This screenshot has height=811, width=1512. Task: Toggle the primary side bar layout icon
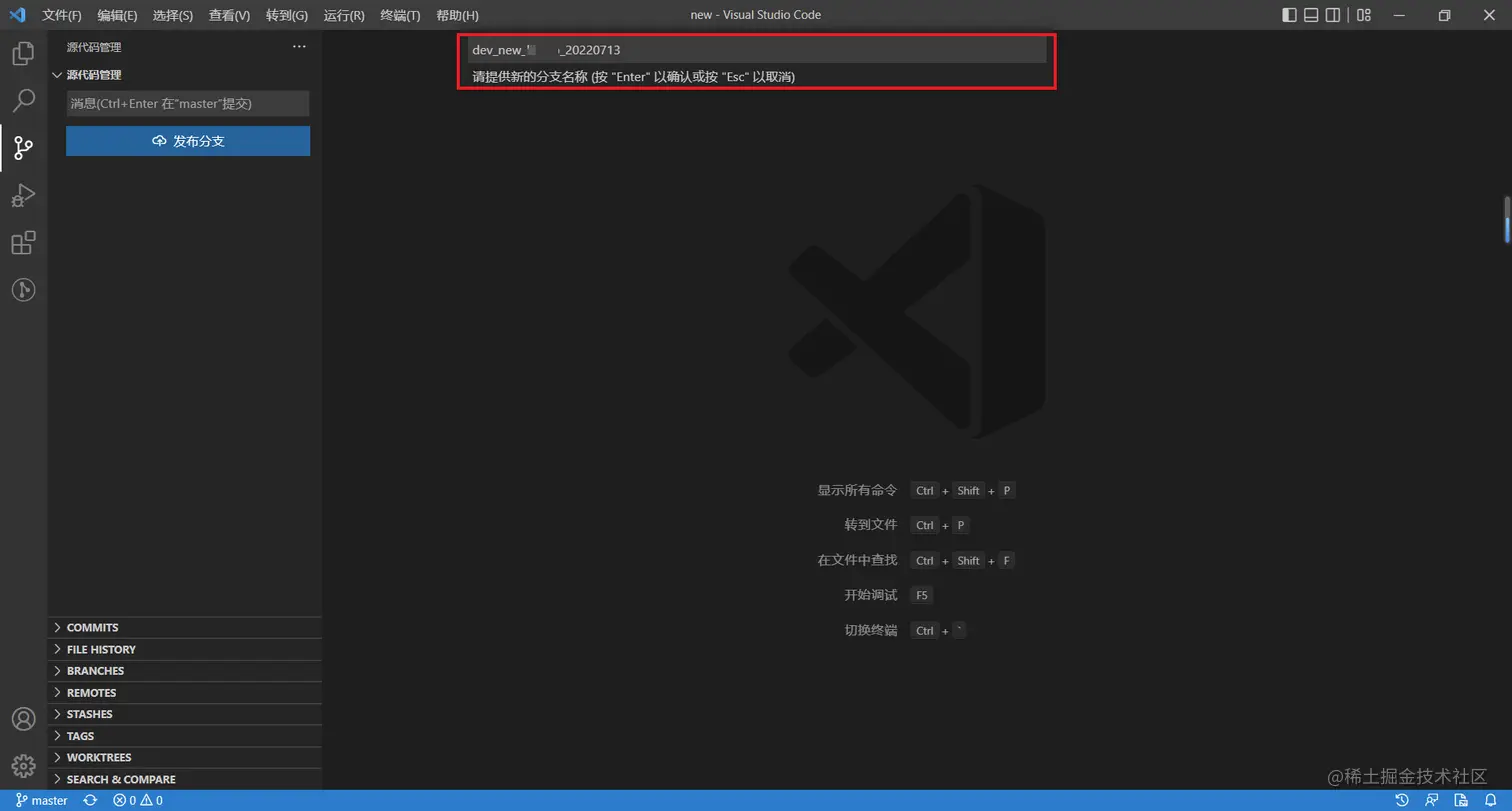[1289, 15]
